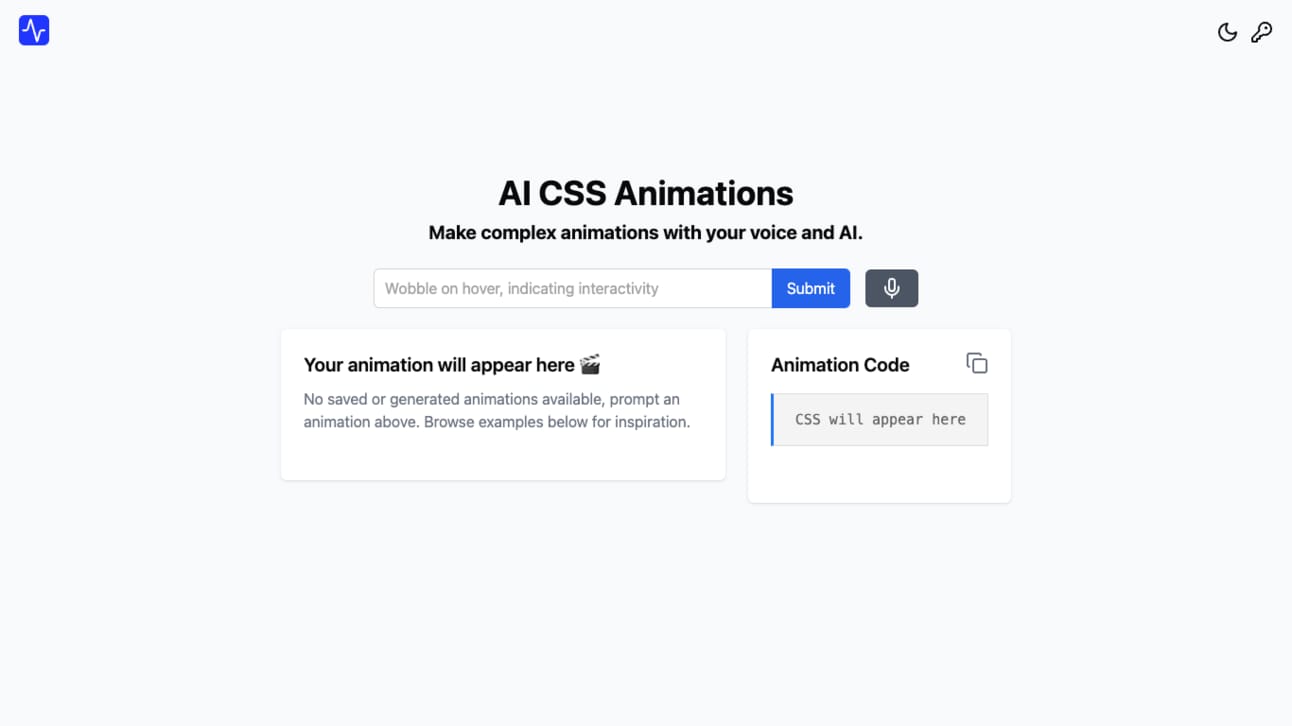This screenshot has height=726, width=1292.
Task: Toggle dark mode with the moon icon
Action: [1227, 32]
